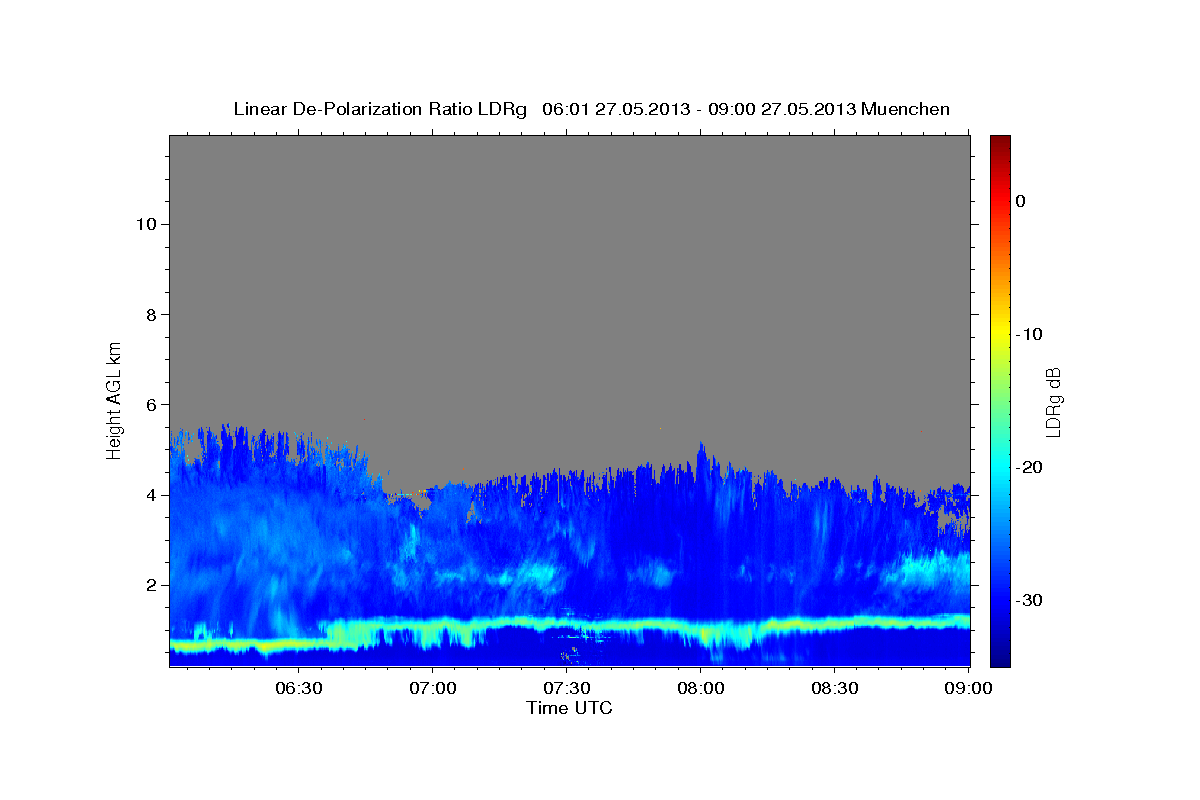
Task: Click the dark red top of the colorbar
Action: 1000,142
